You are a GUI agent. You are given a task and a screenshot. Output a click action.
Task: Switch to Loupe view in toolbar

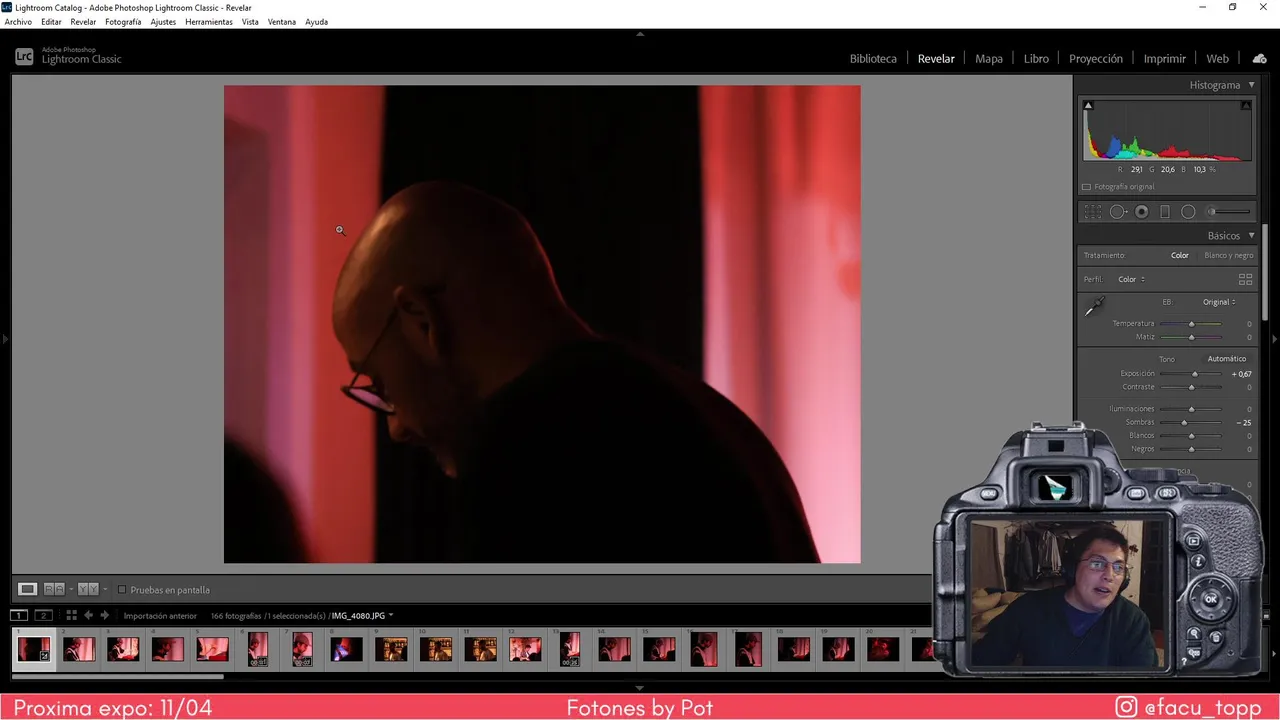(27, 589)
